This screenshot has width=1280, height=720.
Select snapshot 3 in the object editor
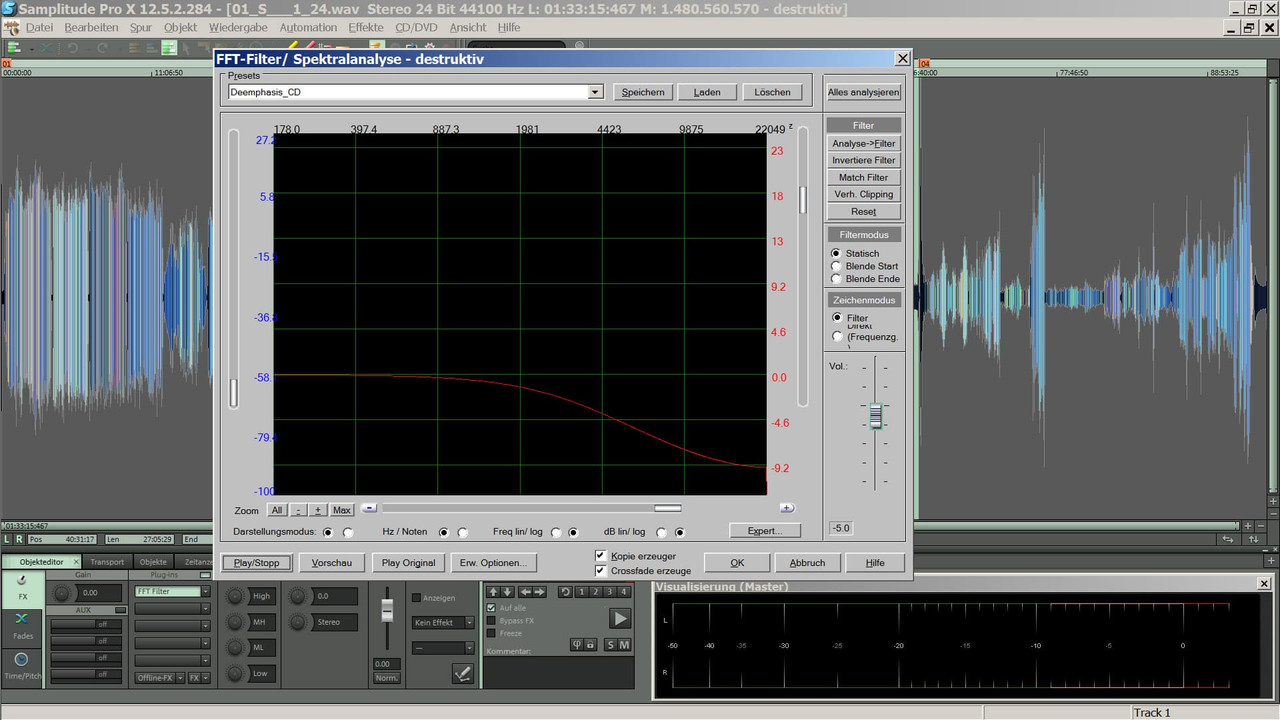click(609, 592)
